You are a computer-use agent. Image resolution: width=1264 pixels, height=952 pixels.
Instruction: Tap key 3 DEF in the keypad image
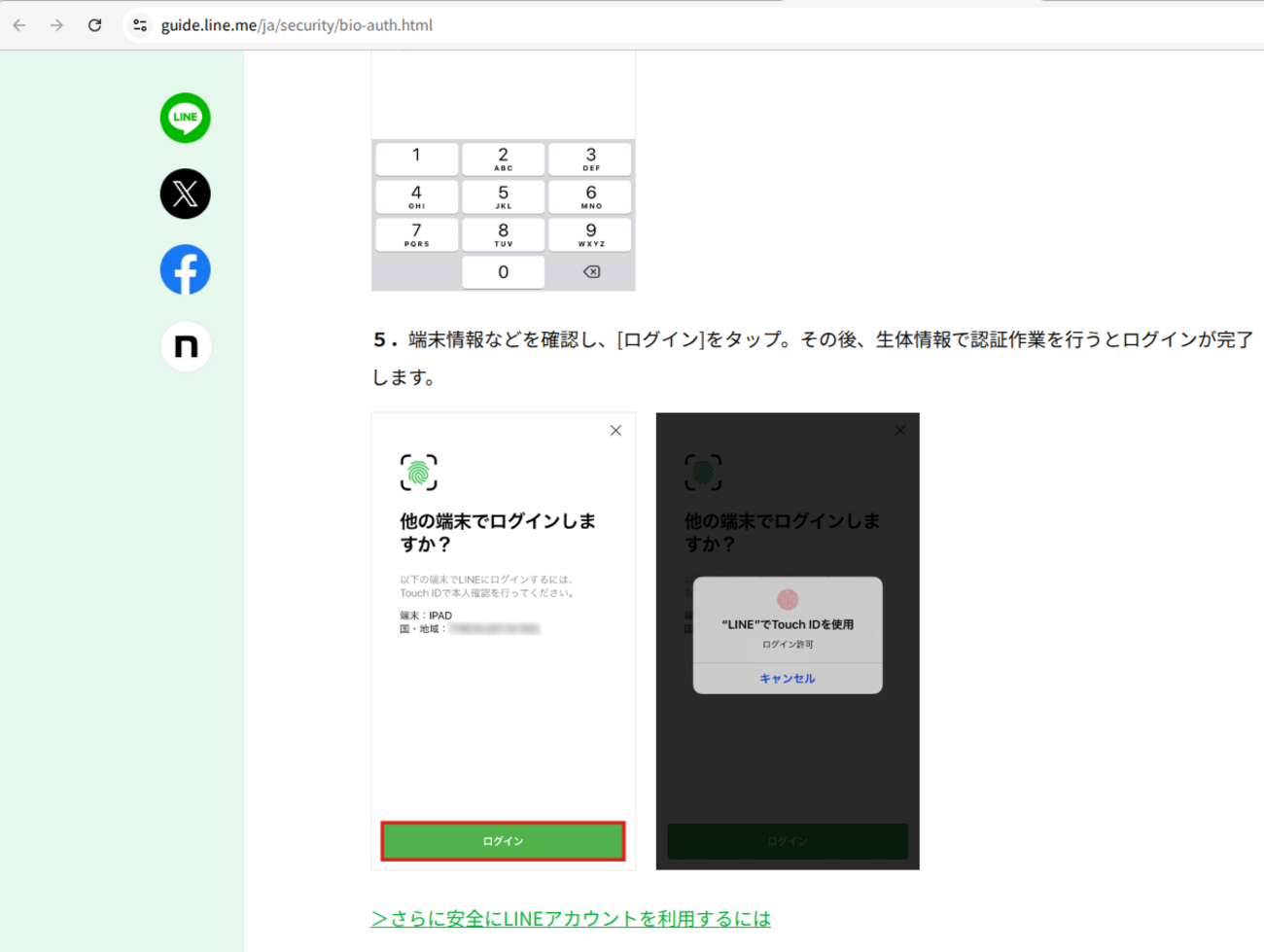tap(590, 159)
